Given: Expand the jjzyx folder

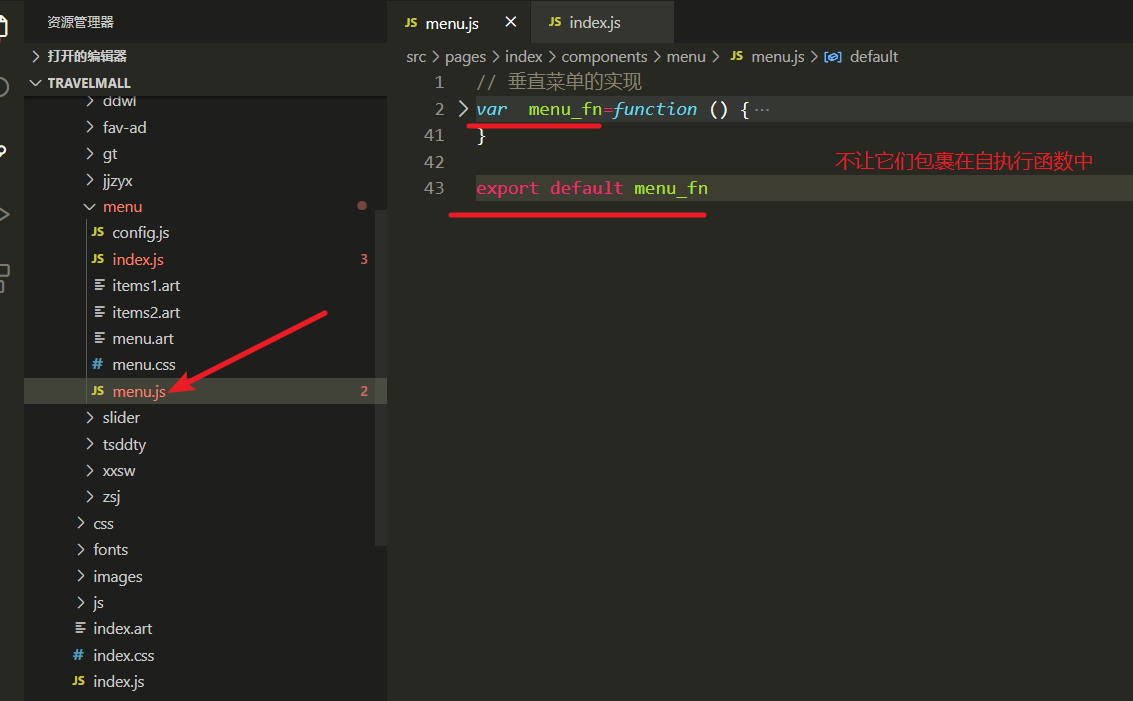Looking at the screenshot, I should [x=90, y=180].
